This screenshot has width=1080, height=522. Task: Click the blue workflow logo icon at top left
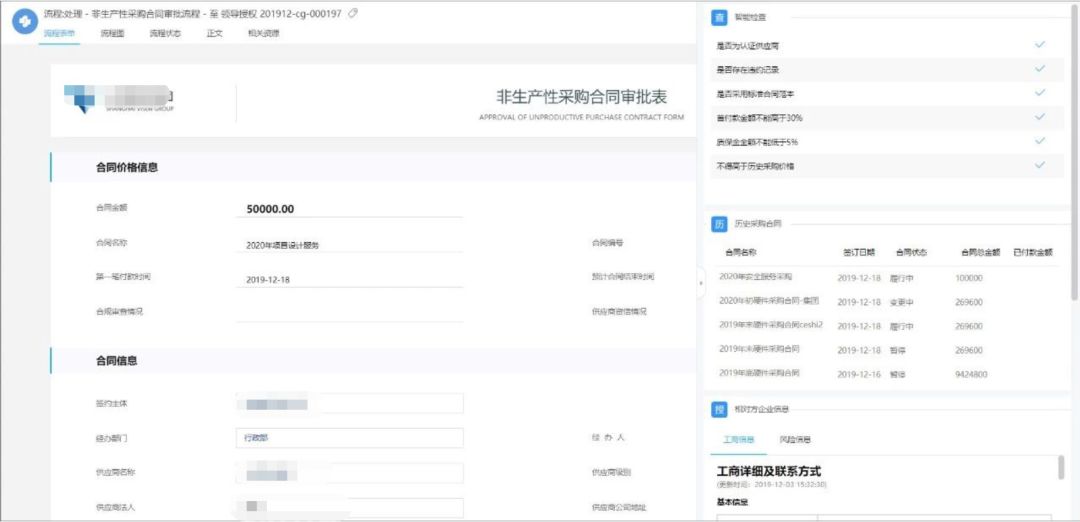22,21
